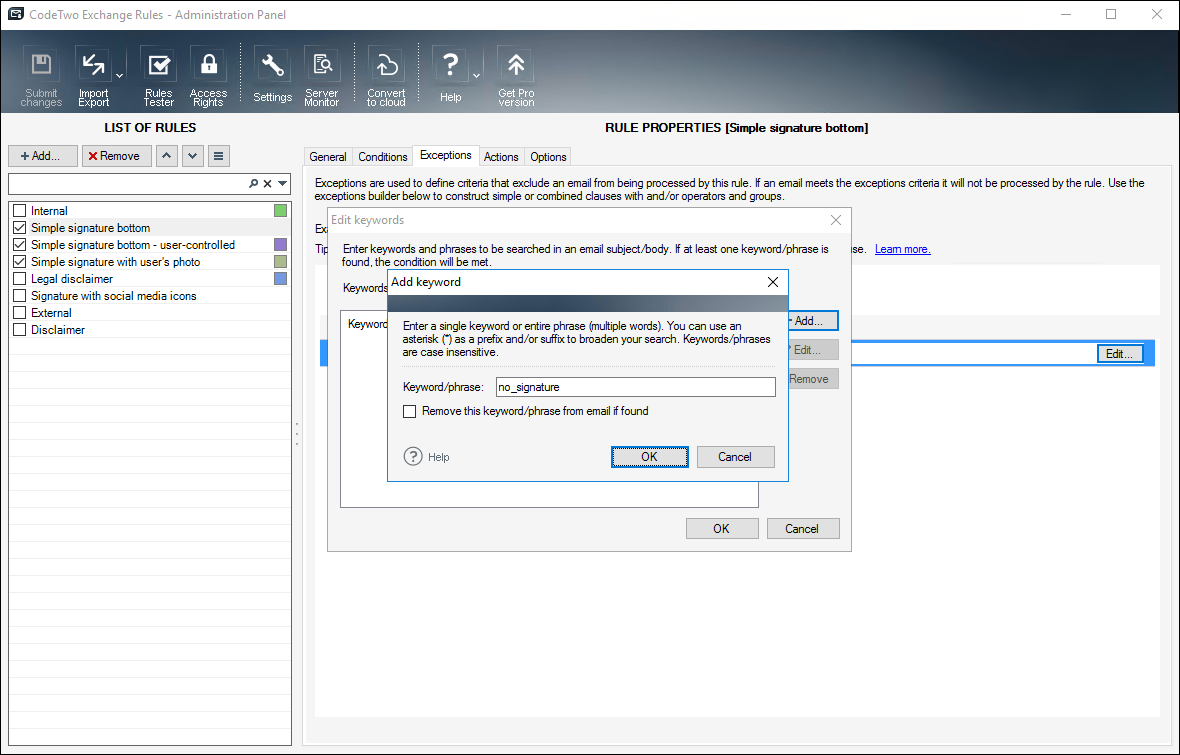Enable Signature with social media icons checkbox
This screenshot has width=1180, height=755.
pyautogui.click(x=20, y=296)
